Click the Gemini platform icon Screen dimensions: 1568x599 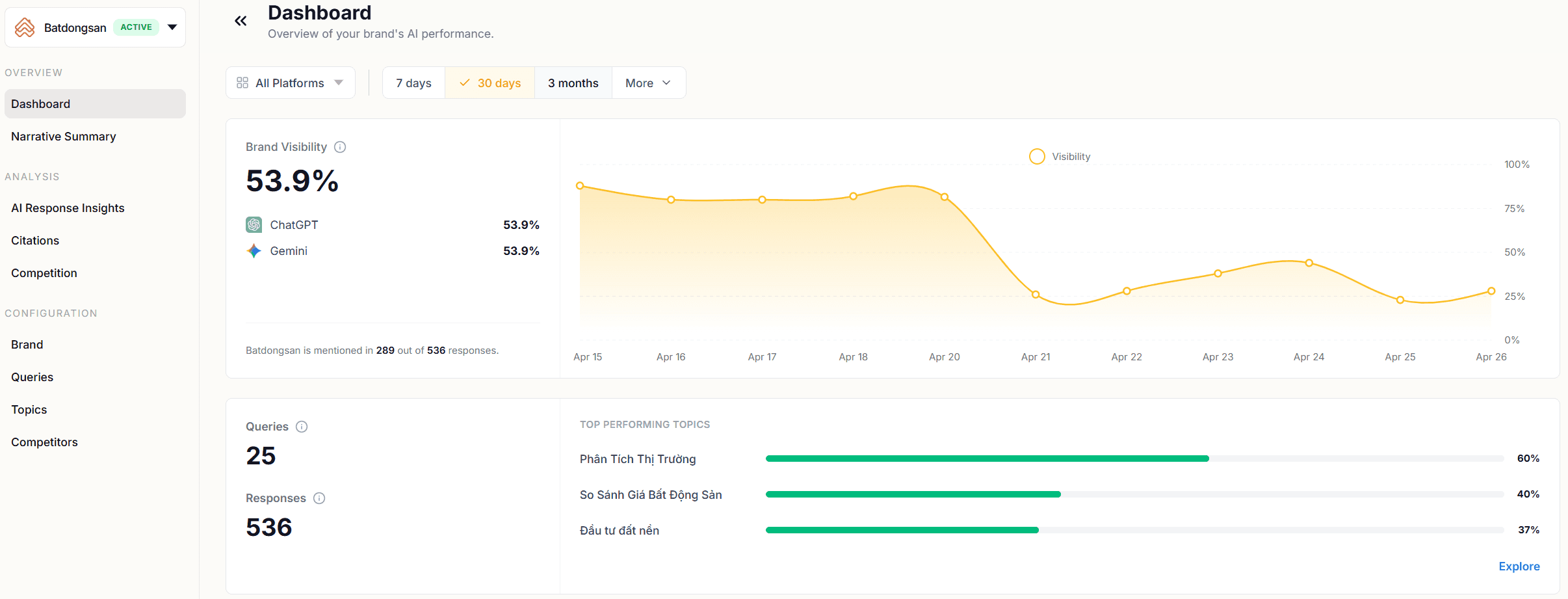coord(254,251)
